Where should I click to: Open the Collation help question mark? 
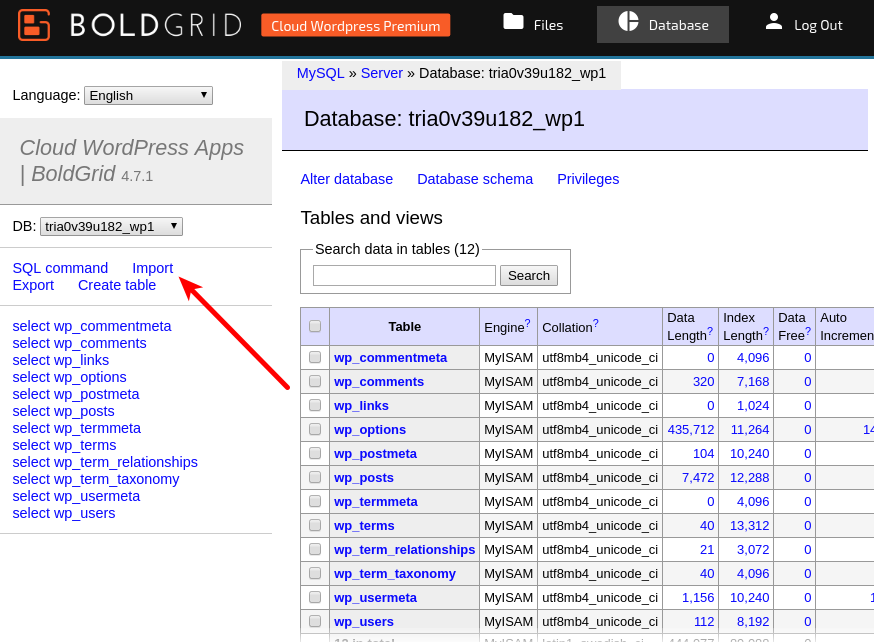[x=595, y=323]
